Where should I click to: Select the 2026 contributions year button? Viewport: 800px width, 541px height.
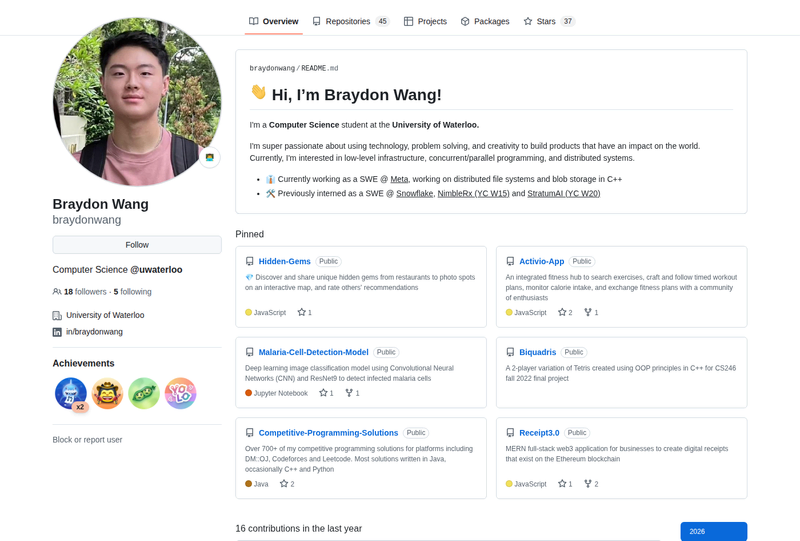[x=714, y=531]
